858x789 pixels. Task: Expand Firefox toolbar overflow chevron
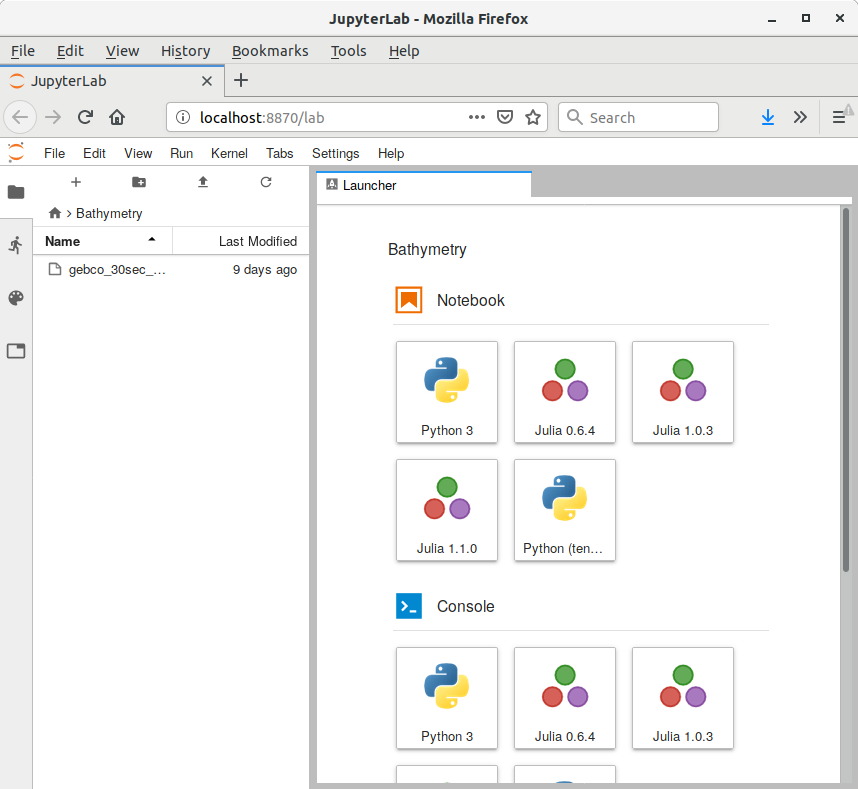800,117
